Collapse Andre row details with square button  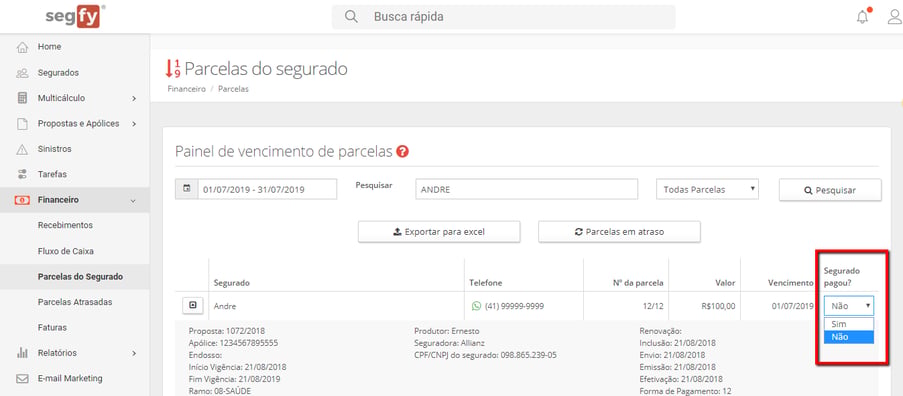(192, 306)
